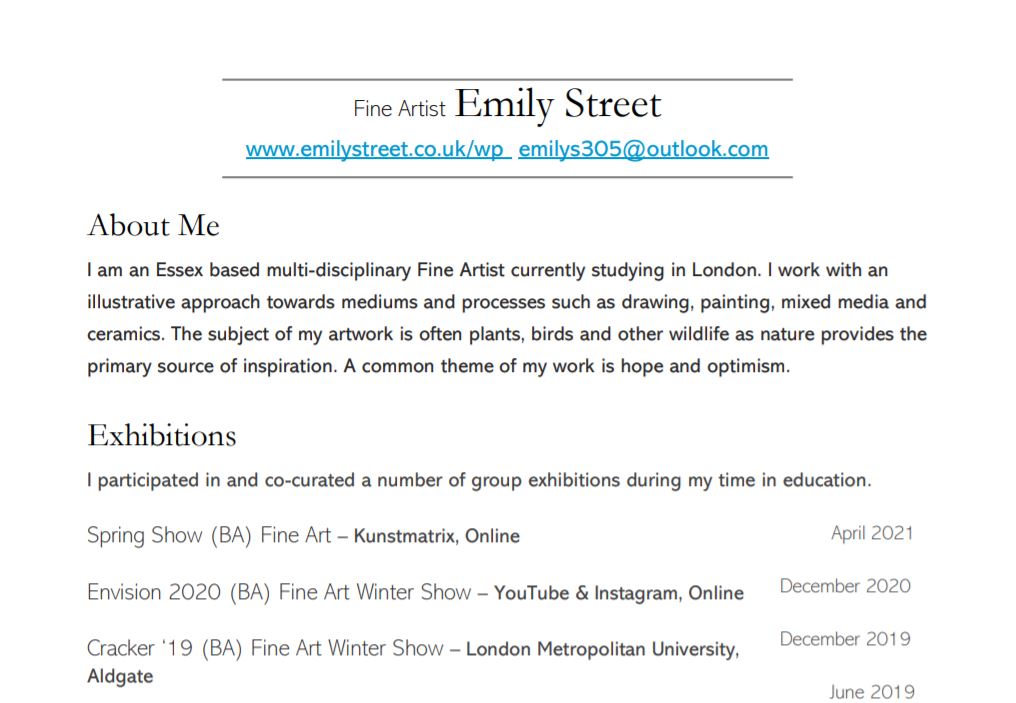This screenshot has width=1016, height=703.
Task: Click London Metropolitan University venue text
Action: (x=603, y=649)
